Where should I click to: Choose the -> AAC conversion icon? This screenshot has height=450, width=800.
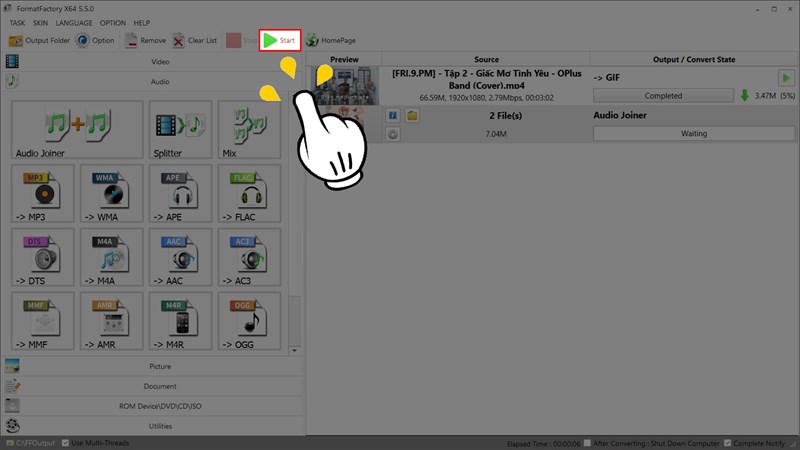[x=180, y=257]
